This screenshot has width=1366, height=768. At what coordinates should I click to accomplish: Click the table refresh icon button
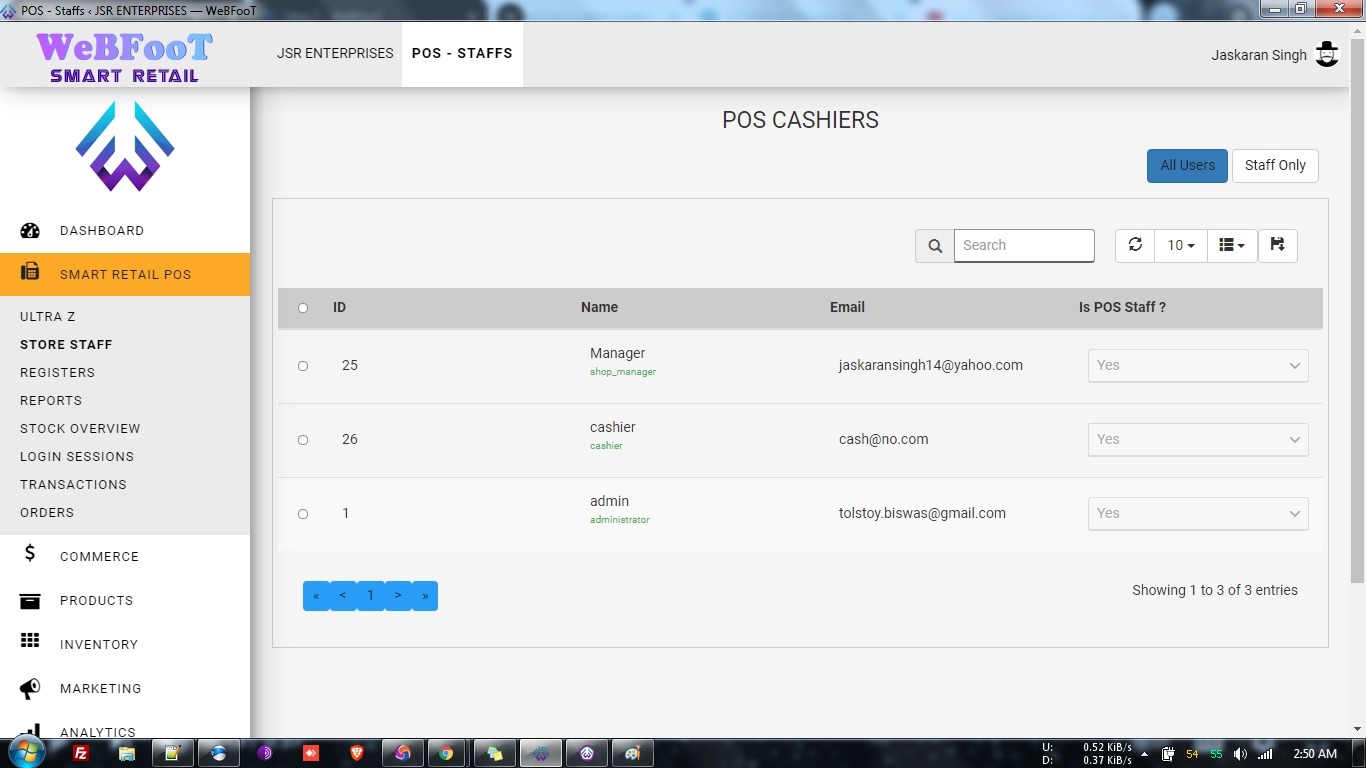[1135, 245]
